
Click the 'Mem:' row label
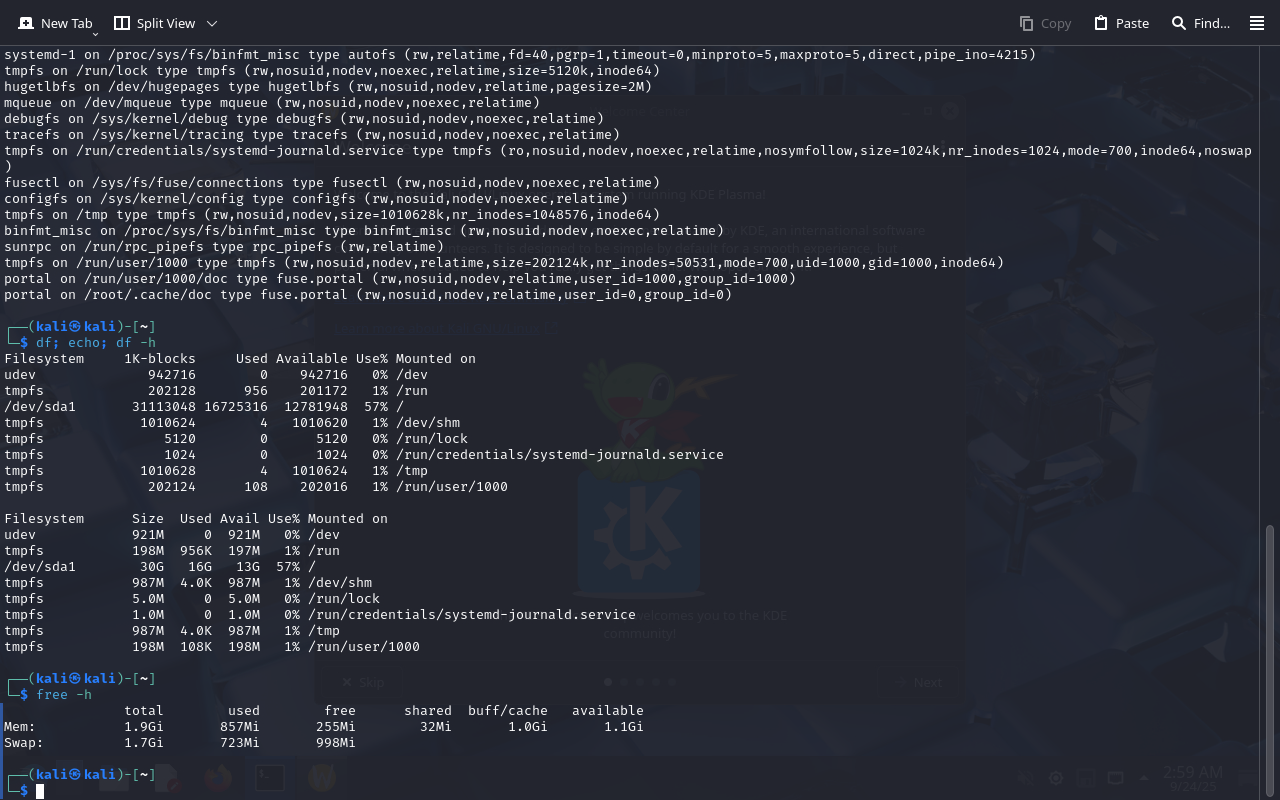[20, 727]
